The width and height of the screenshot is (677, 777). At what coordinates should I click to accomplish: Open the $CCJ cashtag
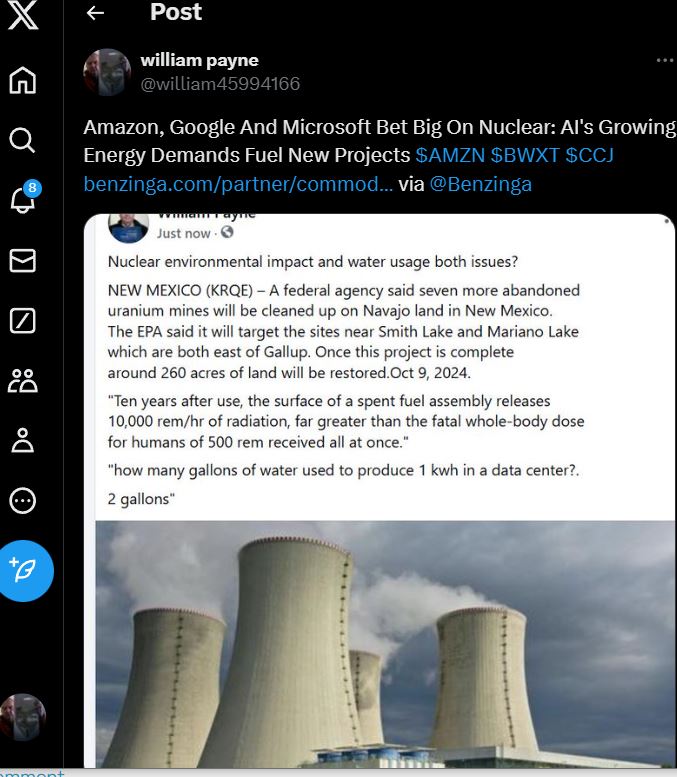(x=590, y=155)
